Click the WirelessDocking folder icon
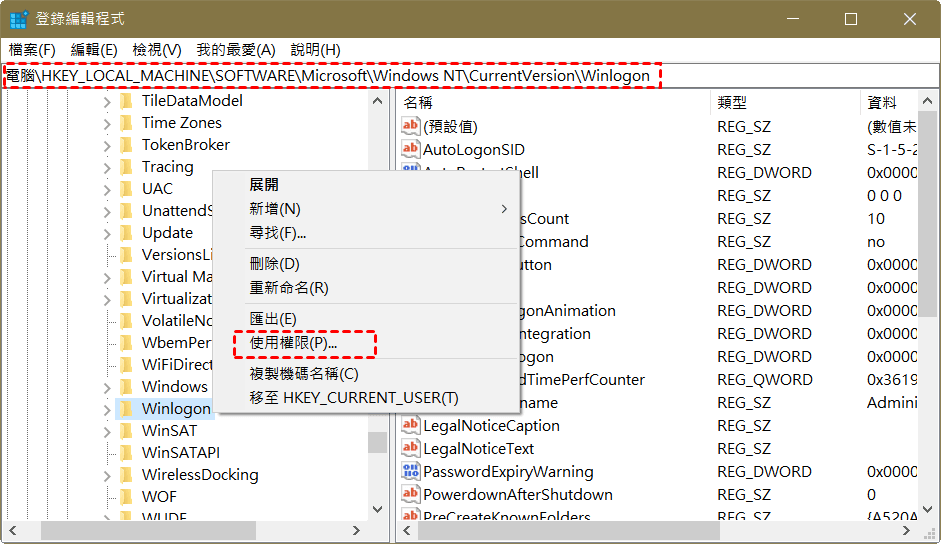 point(126,475)
